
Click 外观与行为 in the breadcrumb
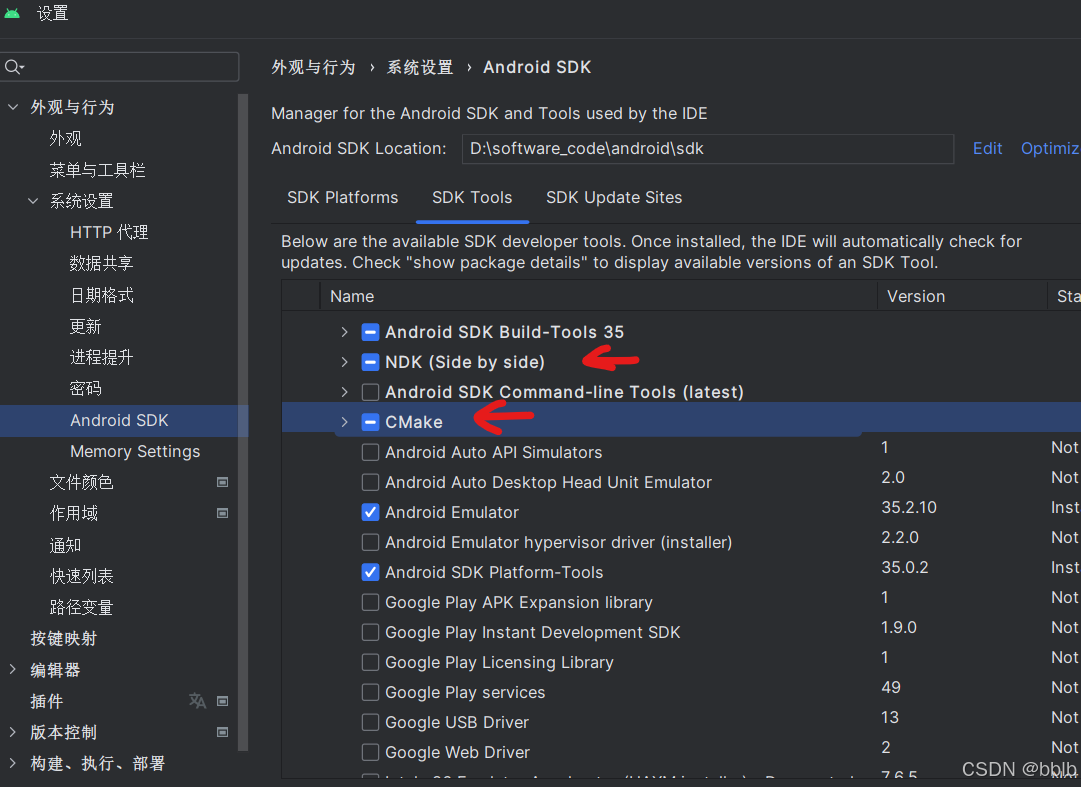point(313,68)
